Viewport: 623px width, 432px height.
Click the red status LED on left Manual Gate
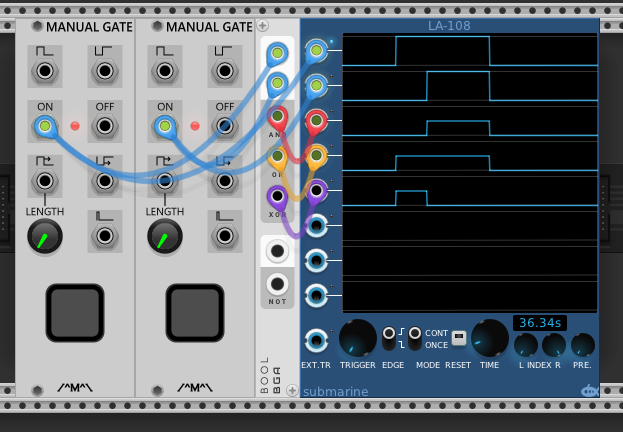tap(75, 126)
